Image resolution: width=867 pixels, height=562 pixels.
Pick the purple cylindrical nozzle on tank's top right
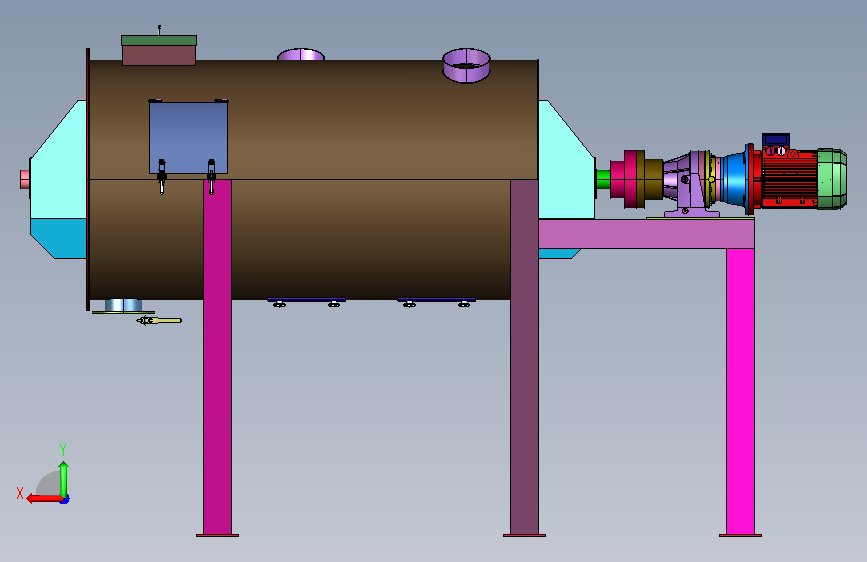point(466,65)
